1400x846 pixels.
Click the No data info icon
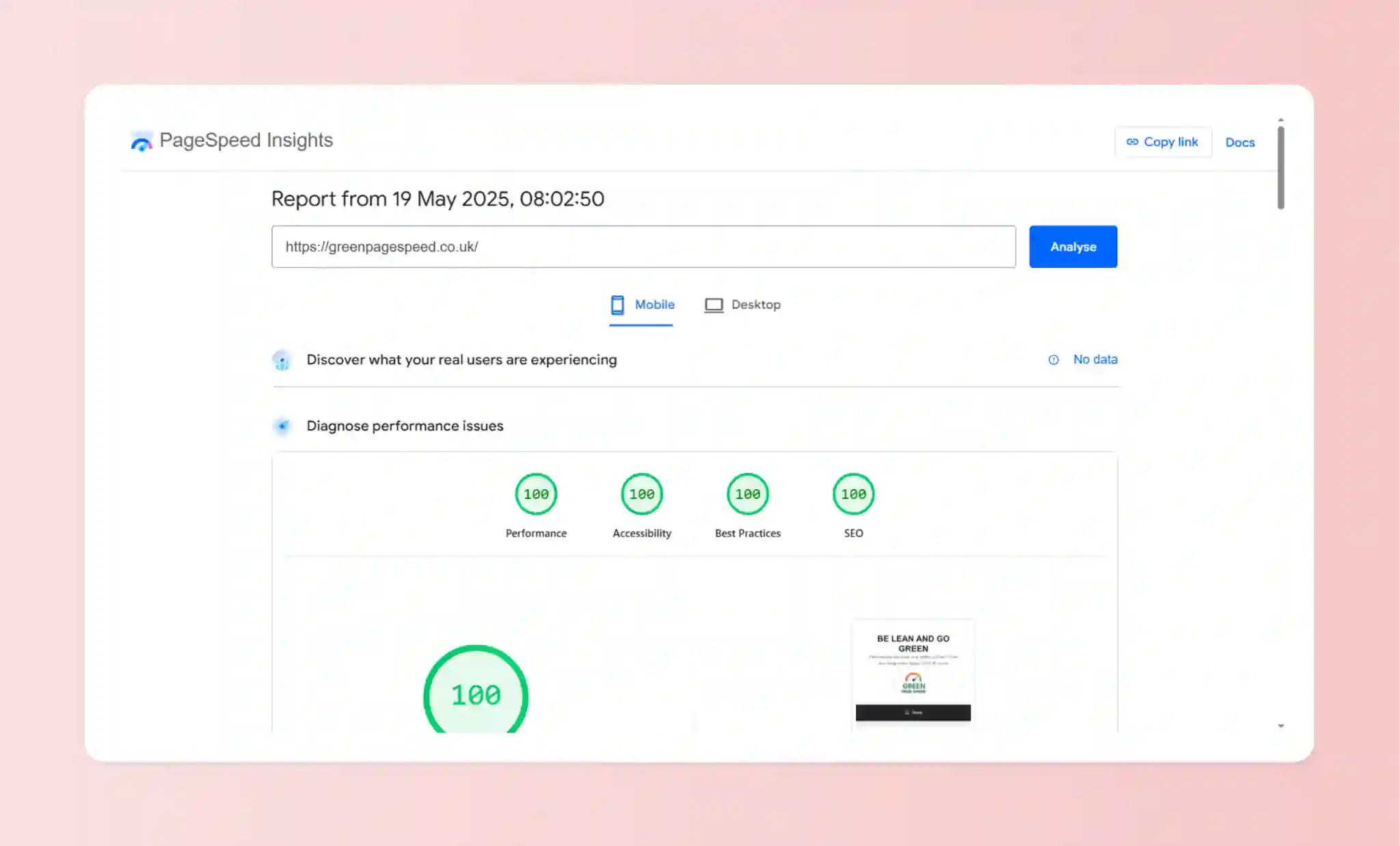[1053, 359]
